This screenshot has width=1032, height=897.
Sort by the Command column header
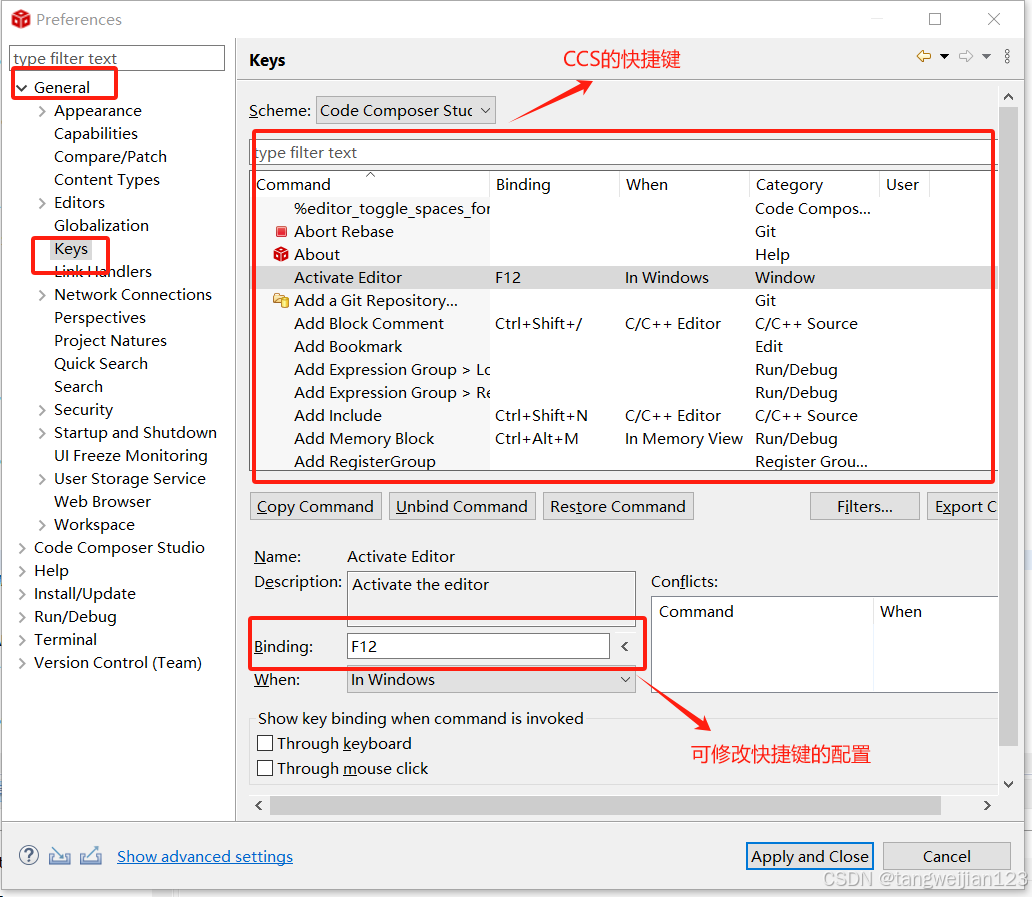click(x=371, y=184)
